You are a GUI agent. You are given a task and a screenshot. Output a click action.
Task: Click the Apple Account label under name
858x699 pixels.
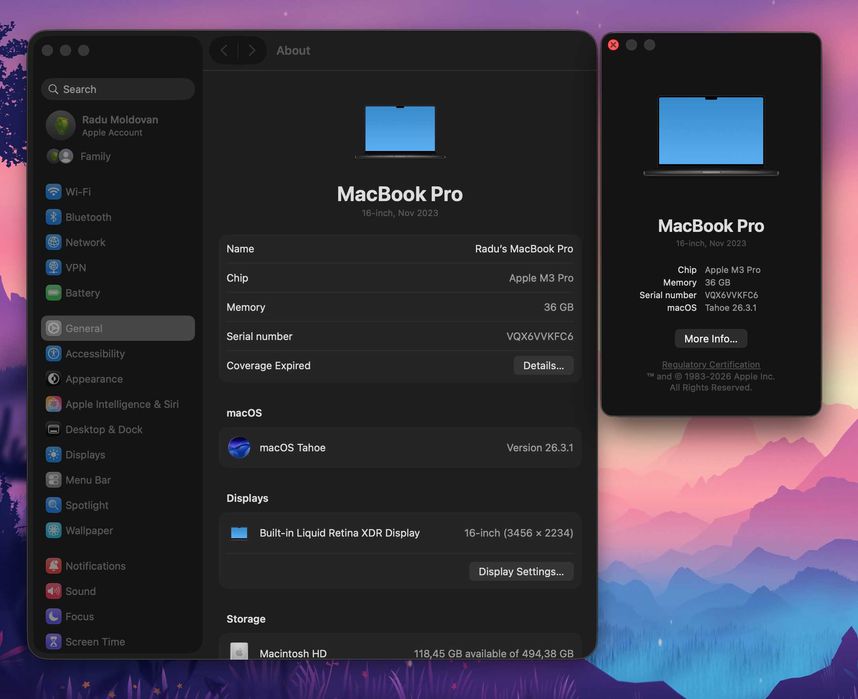coord(112,132)
